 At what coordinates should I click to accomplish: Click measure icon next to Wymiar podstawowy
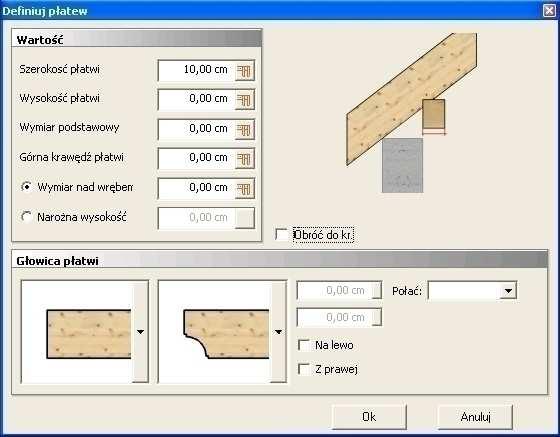pos(245,129)
